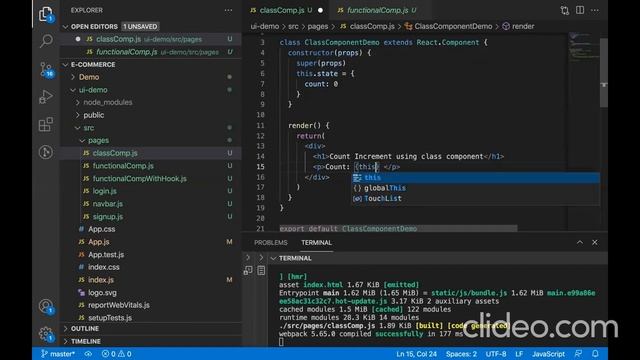Image resolution: width=640 pixels, height=360 pixels.
Task: Click the terminal list icon below the arrows
Action: click(261, 271)
